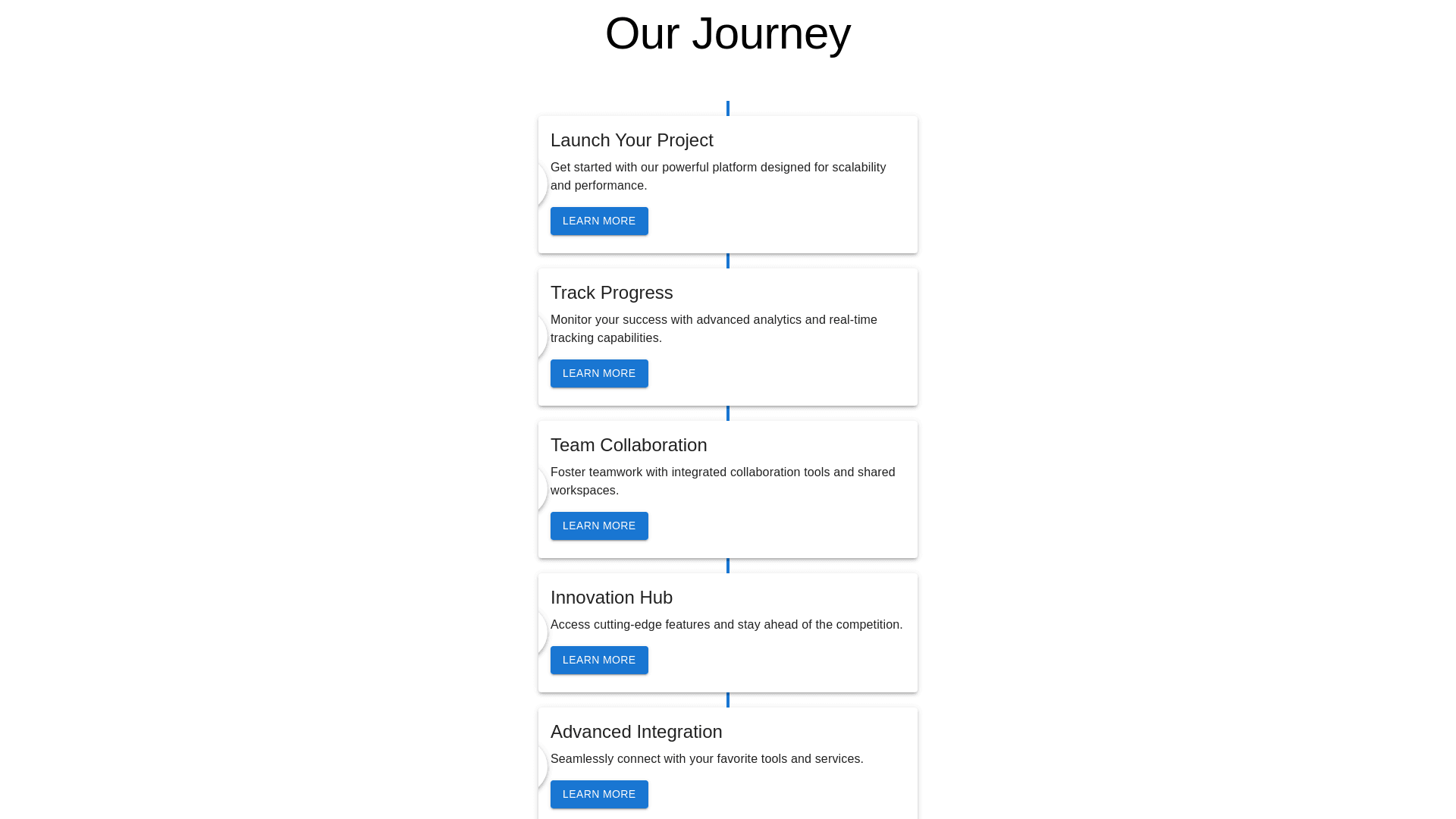Screen dimensions: 1456x819
Task: Click Learn More under Track Progress
Action: coord(599,374)
